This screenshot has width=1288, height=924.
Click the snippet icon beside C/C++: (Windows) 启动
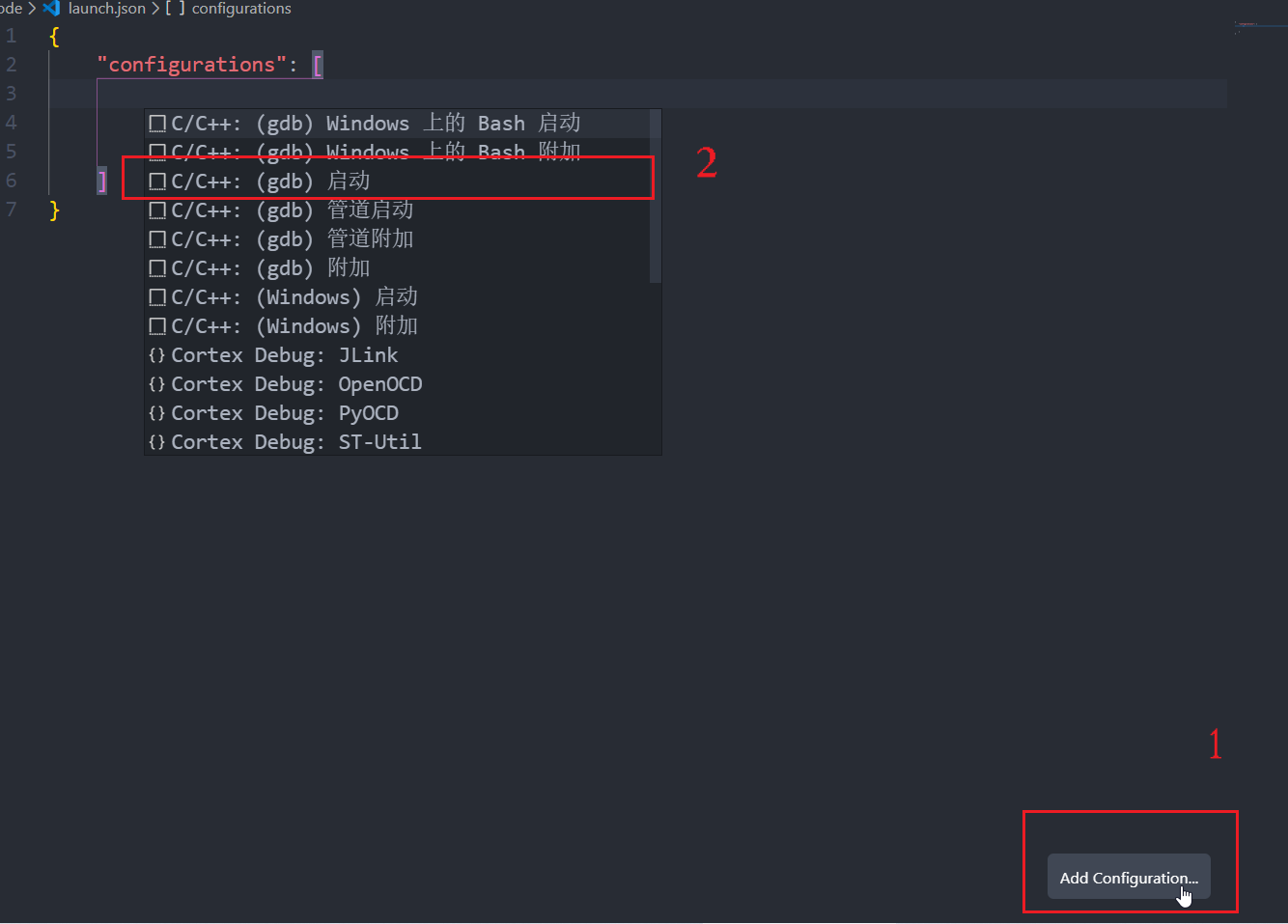pos(157,296)
